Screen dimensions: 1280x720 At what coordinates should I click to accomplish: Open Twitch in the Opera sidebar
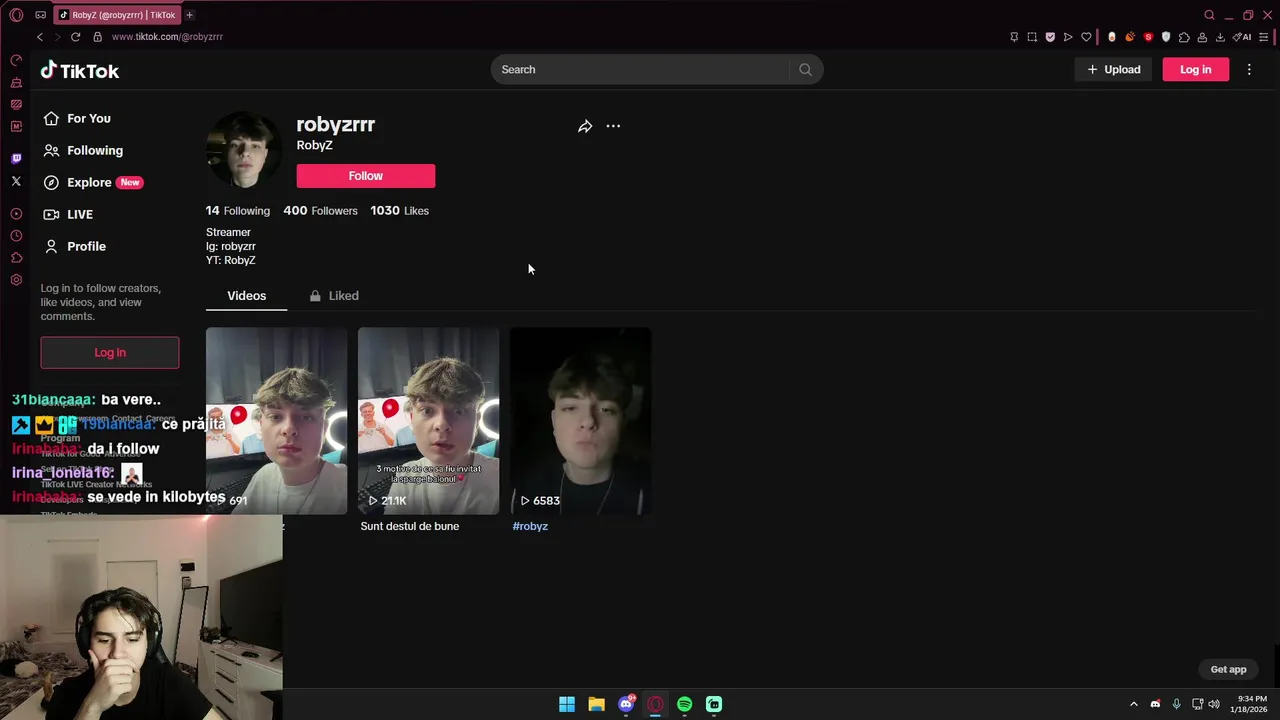(x=16, y=158)
